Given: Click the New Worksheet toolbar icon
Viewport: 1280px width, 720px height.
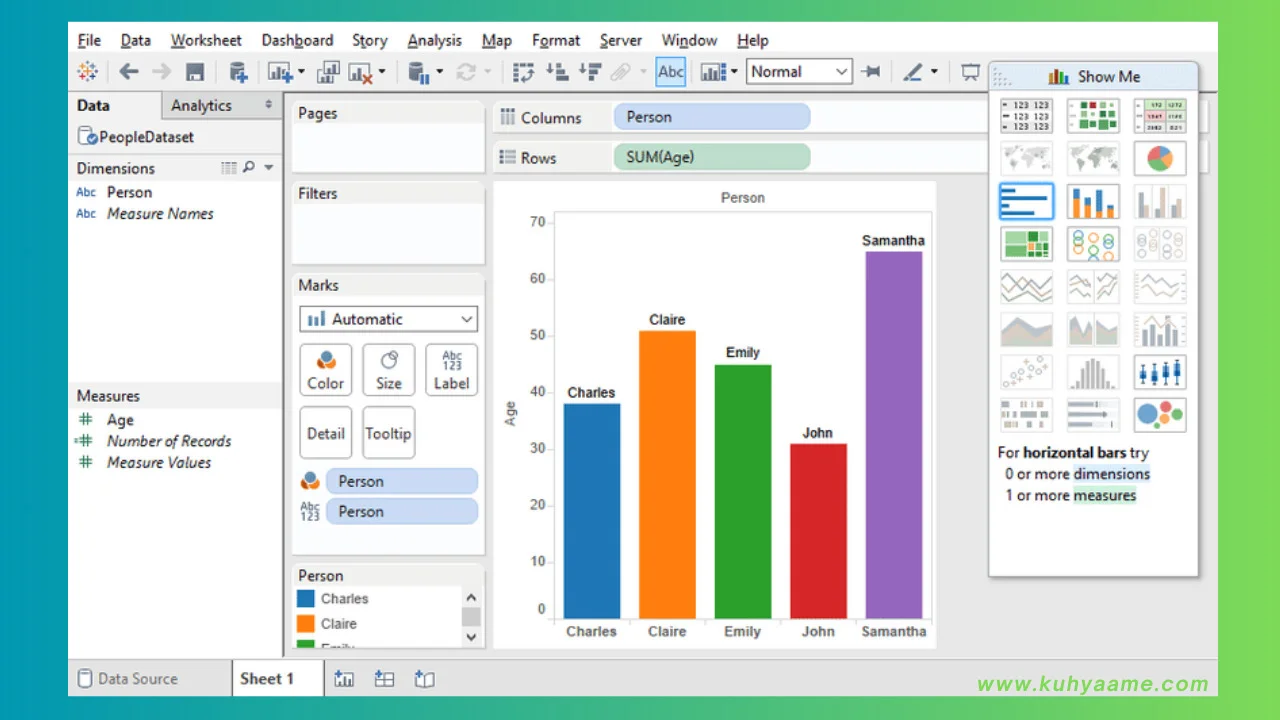Looking at the screenshot, I should coord(279,72).
